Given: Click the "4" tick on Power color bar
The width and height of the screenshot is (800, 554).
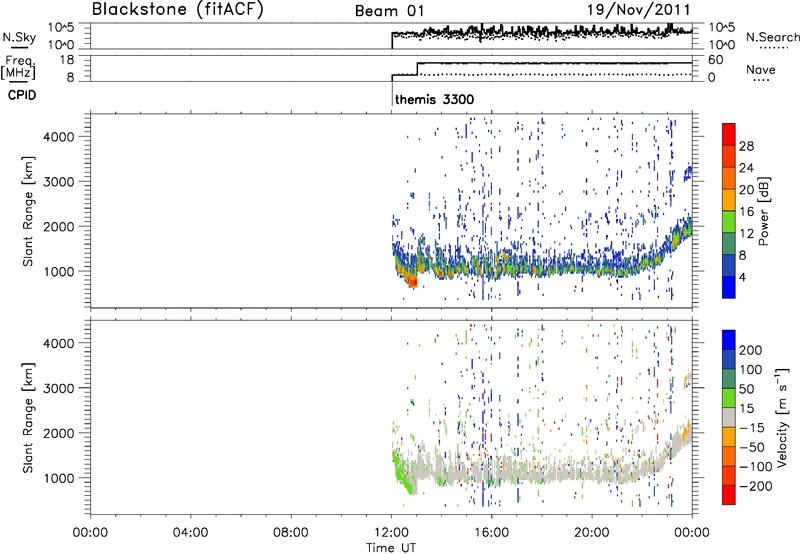Looking at the screenshot, I should pyautogui.click(x=743, y=277).
